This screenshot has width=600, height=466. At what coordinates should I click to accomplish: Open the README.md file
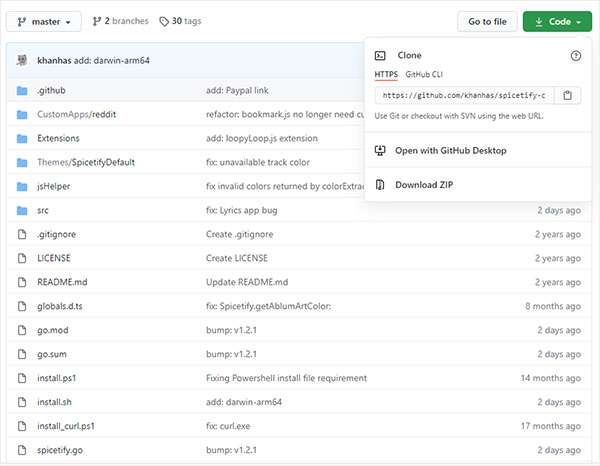click(x=62, y=282)
